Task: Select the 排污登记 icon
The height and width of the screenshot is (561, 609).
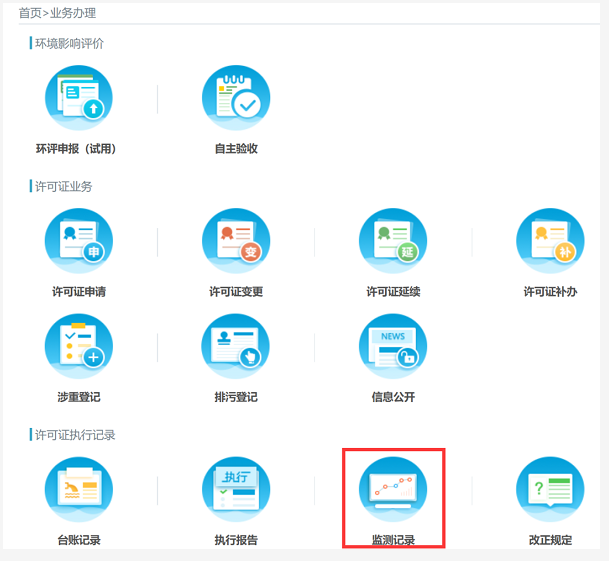Action: pyautogui.click(x=236, y=347)
